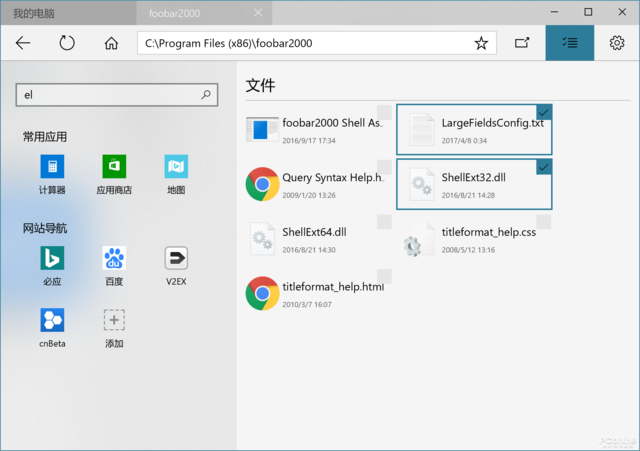Click the ShellExt32.dll file icon
Viewport: 640px width, 451px height.
[422, 184]
